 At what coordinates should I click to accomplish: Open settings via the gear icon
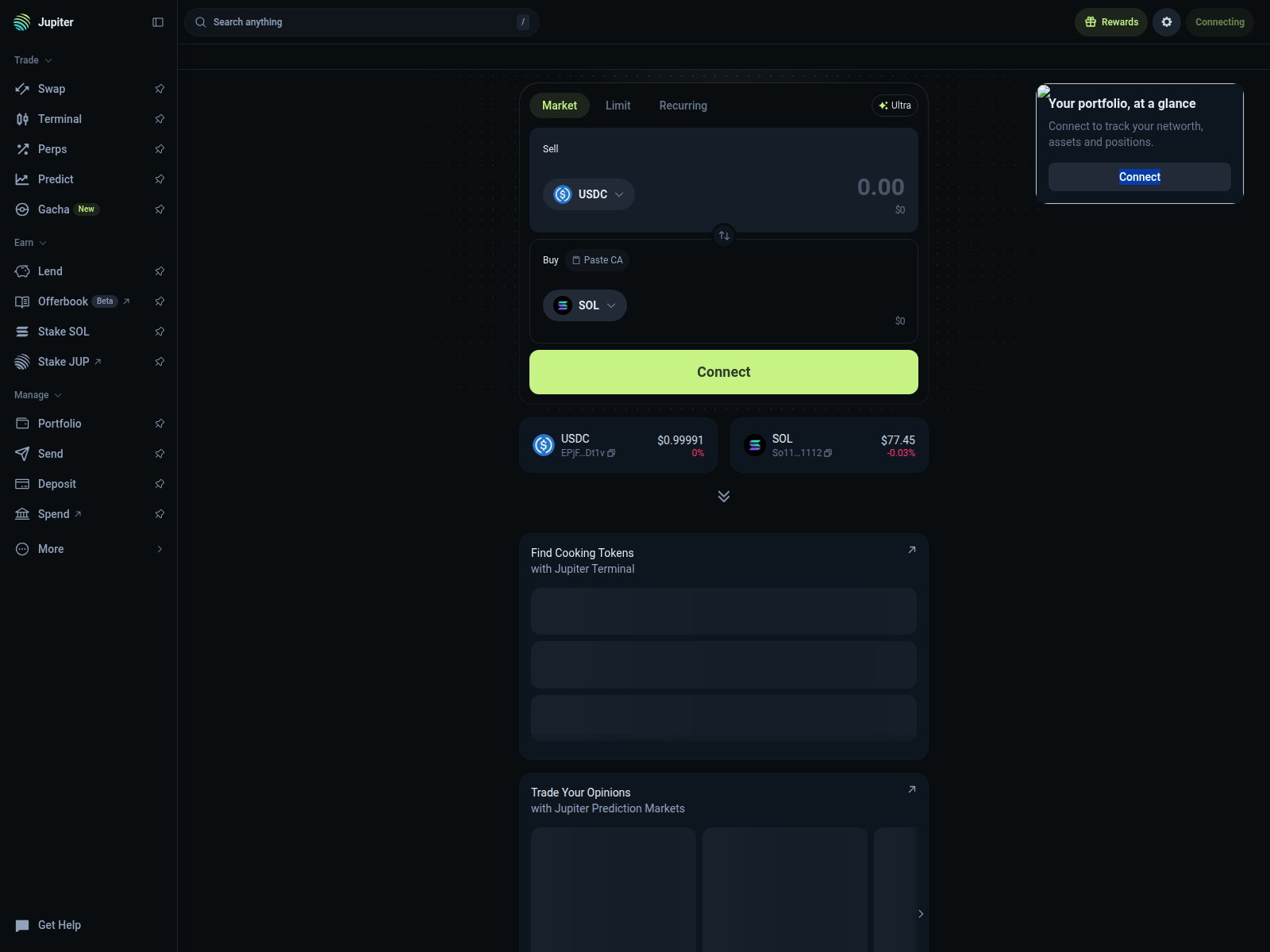coord(1167,22)
